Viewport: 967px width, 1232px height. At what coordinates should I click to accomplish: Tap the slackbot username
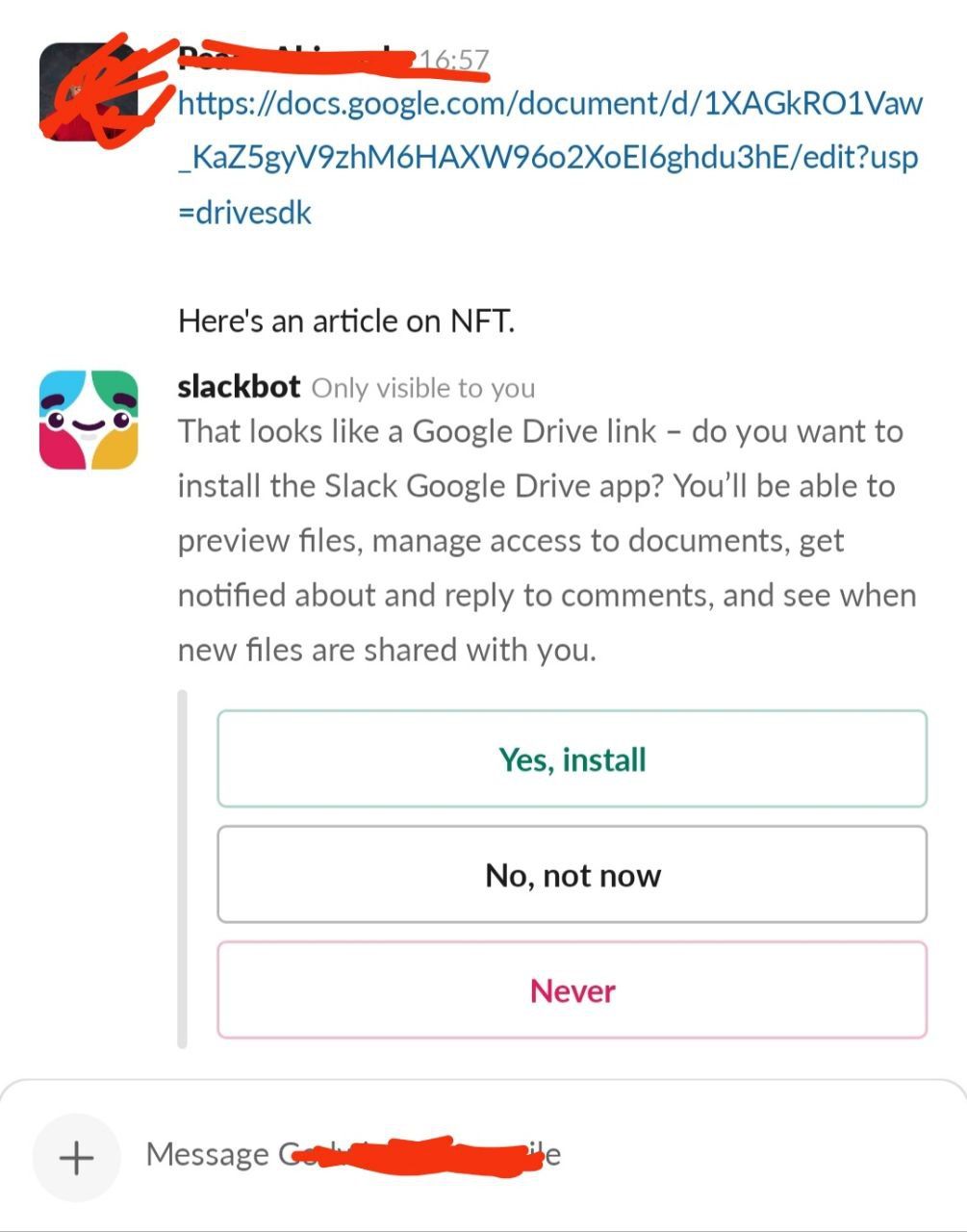pyautogui.click(x=239, y=387)
